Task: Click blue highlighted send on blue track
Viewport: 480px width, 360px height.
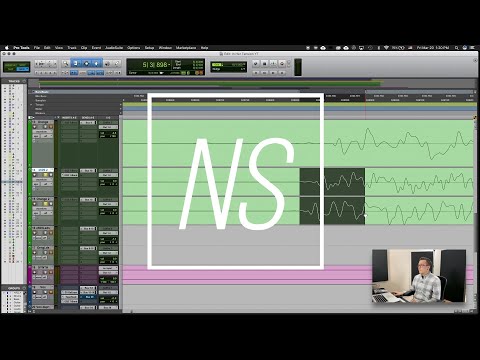Action: [x=88, y=297]
